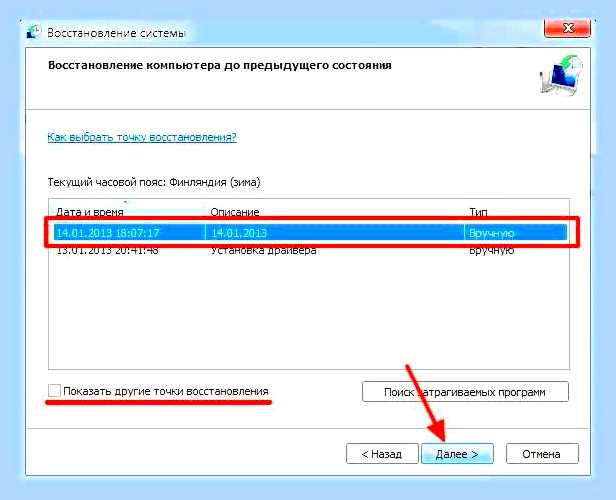Enable 'Показать другие точки восстановления' checkbox

point(54,391)
